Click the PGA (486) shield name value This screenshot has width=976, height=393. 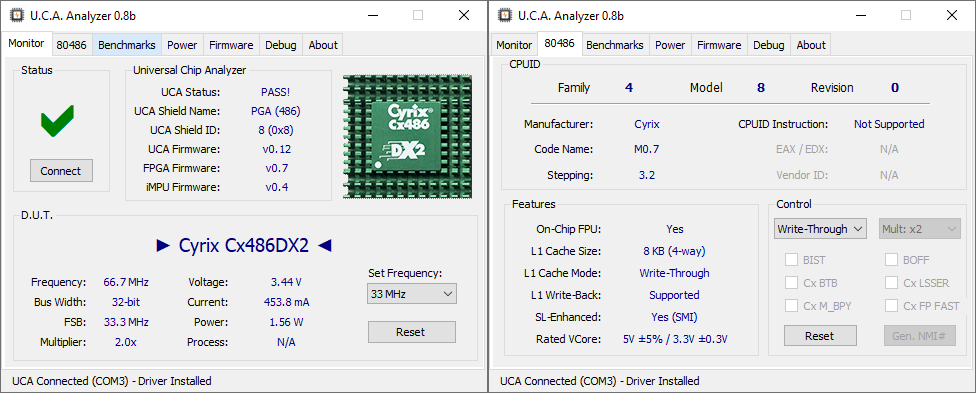[275, 111]
